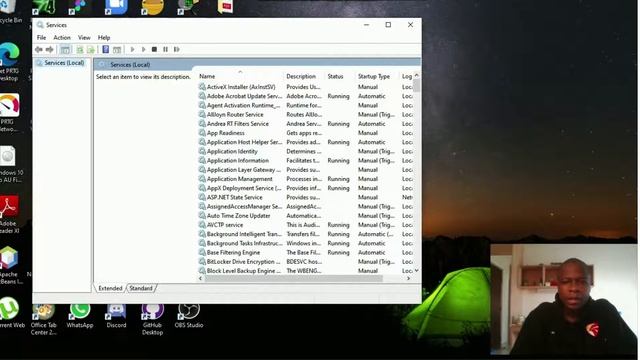Open the Apache NetBeans desktop icon

pyautogui.click(x=9, y=265)
